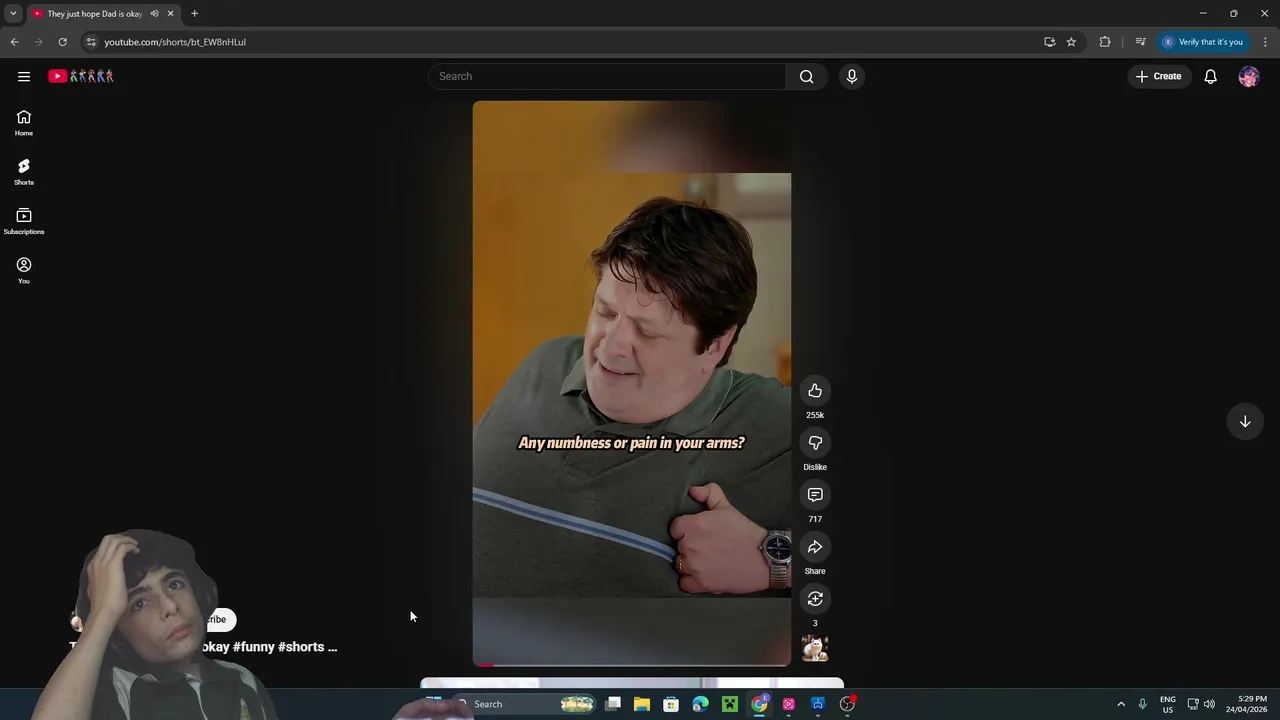Open the sound source cat thumbnail
The image size is (1280, 720).
[x=815, y=648]
